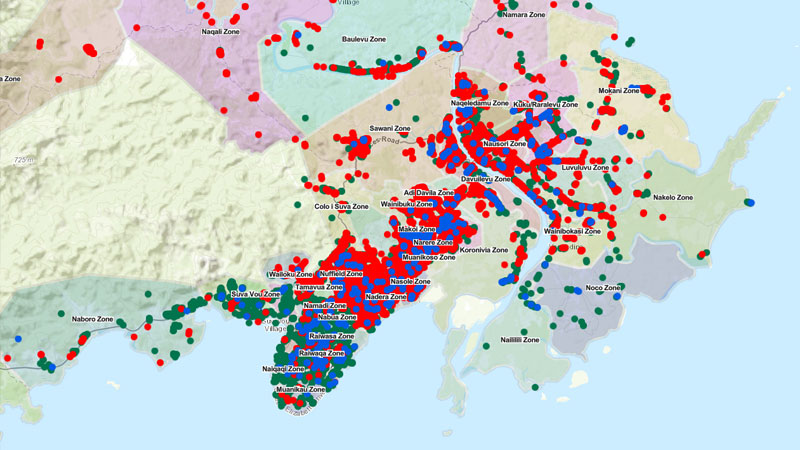Select the Nakelo Zone label

point(673,198)
